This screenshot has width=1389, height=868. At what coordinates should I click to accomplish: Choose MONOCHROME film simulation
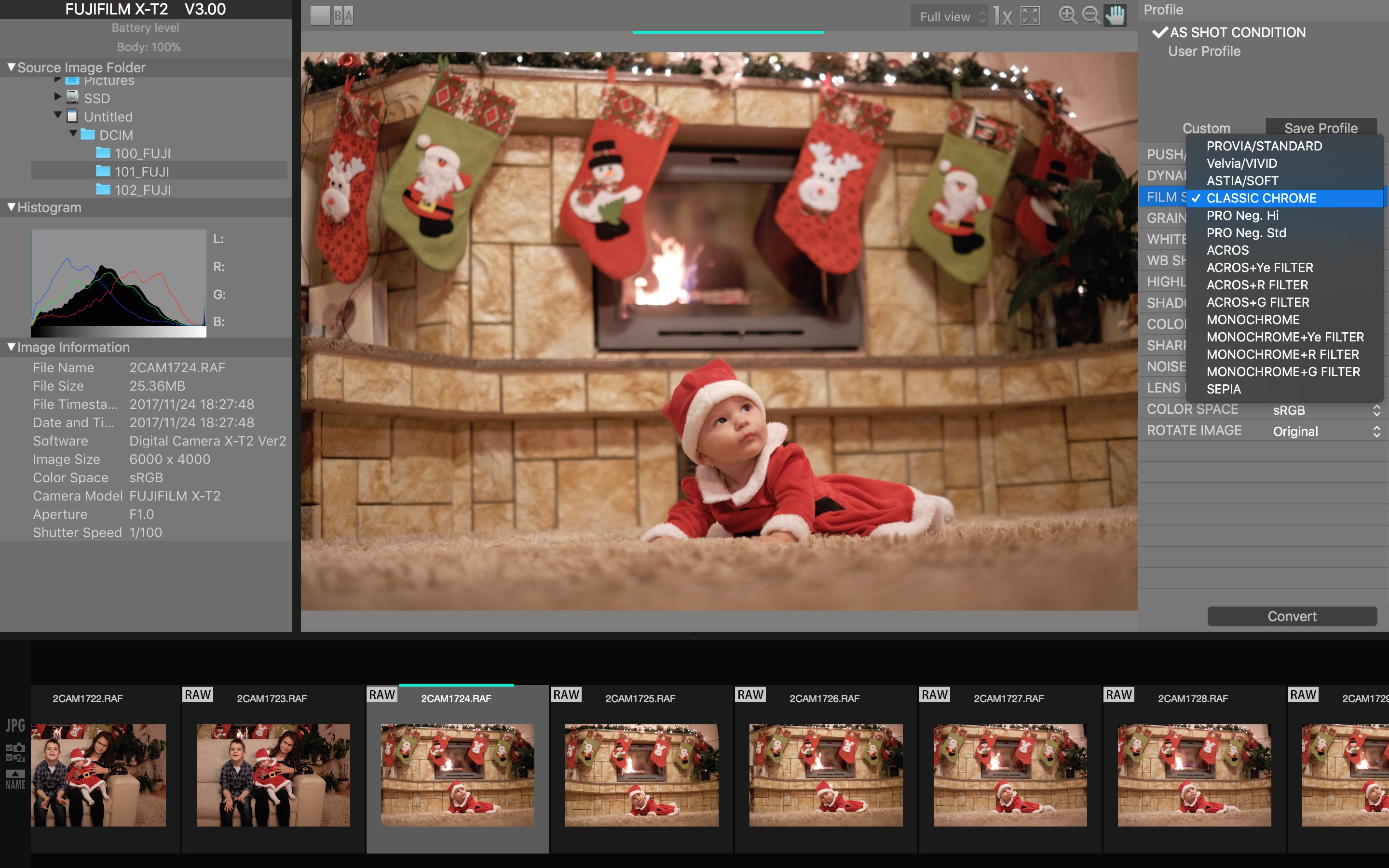(1284, 319)
